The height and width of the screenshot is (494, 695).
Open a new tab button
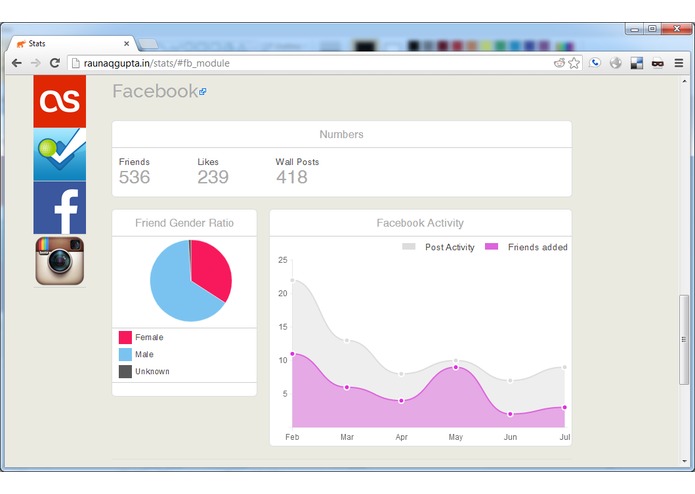(148, 44)
